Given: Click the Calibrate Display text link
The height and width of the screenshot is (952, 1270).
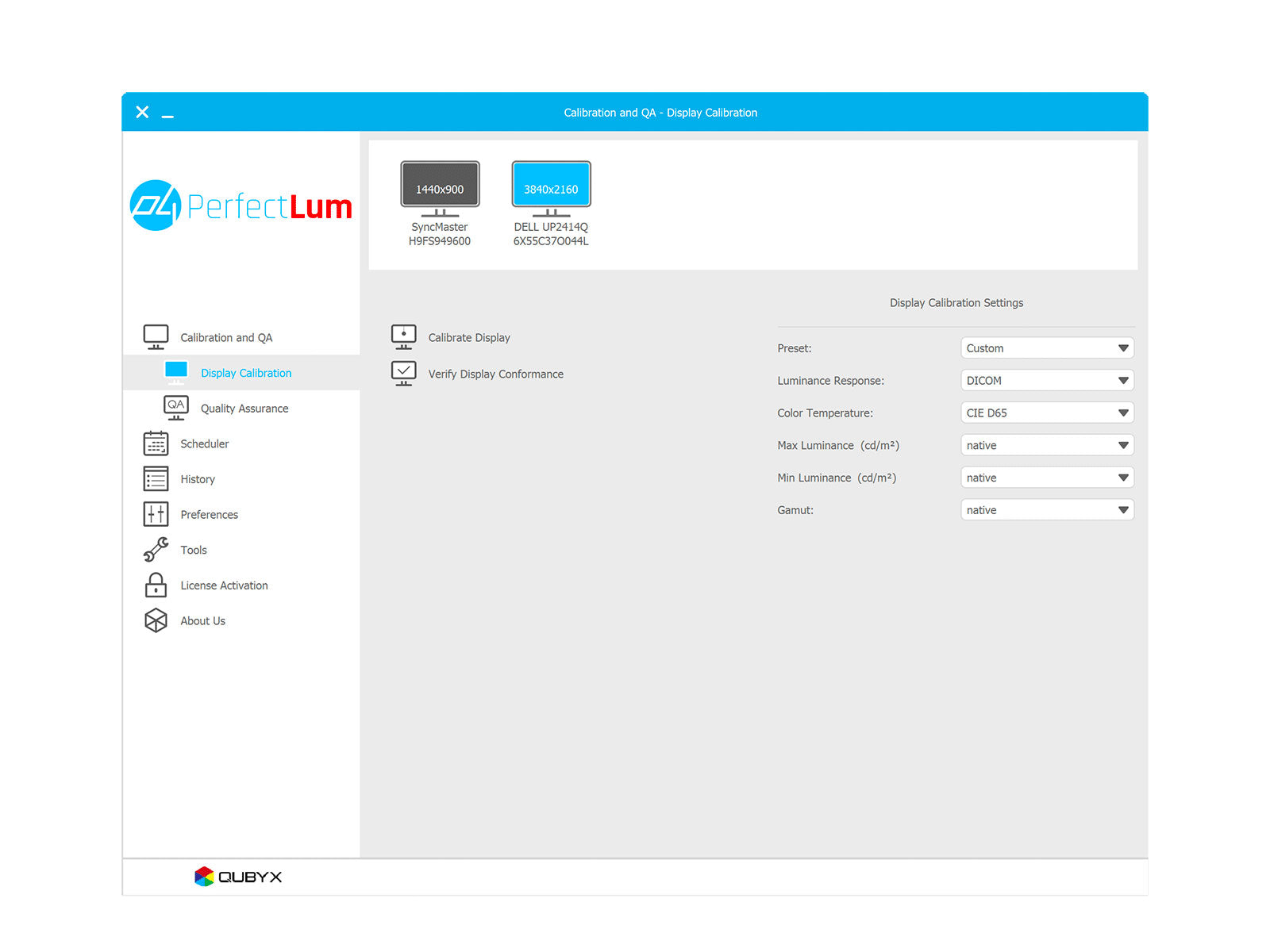Looking at the screenshot, I should (469, 337).
